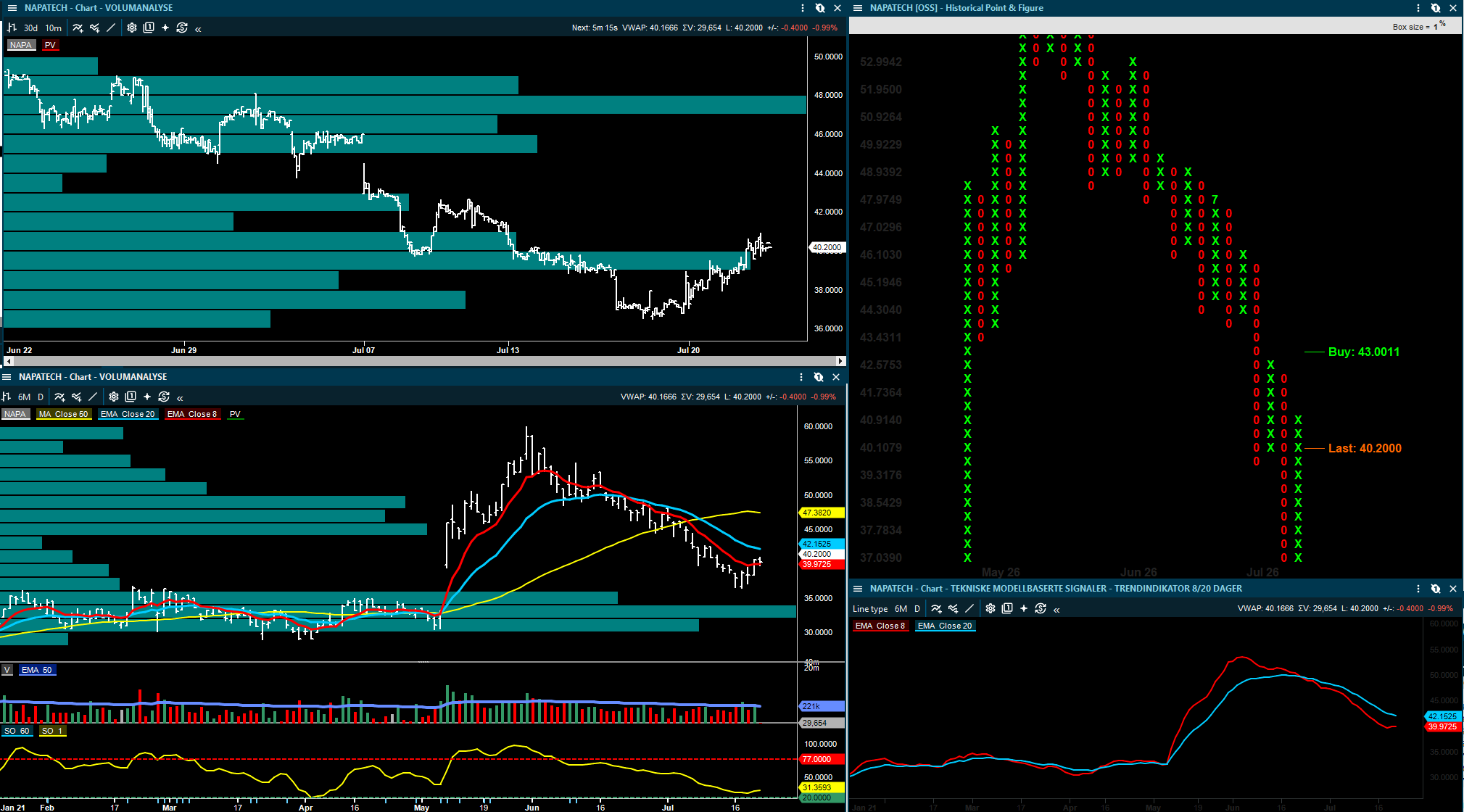
Task: Open three-dot options of top chart panel
Action: click(803, 8)
